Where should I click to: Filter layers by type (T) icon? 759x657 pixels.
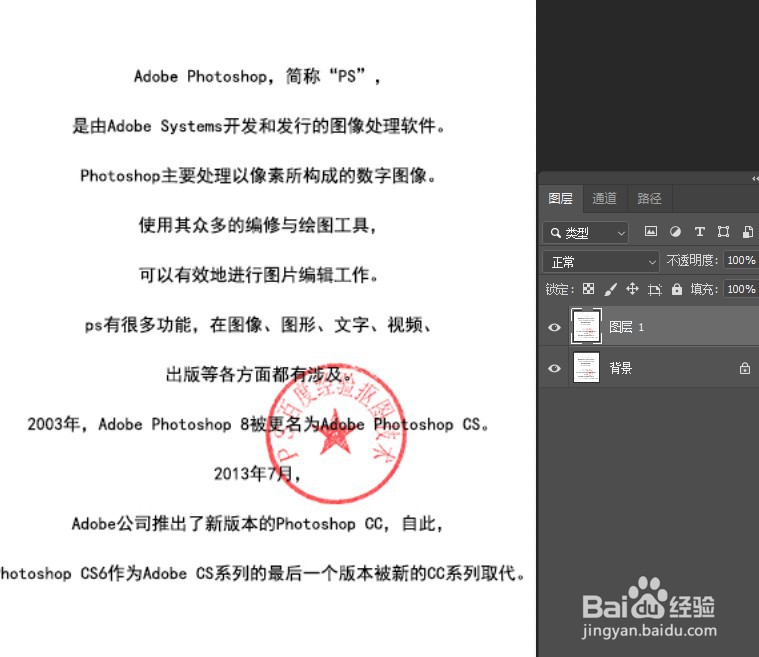699,232
